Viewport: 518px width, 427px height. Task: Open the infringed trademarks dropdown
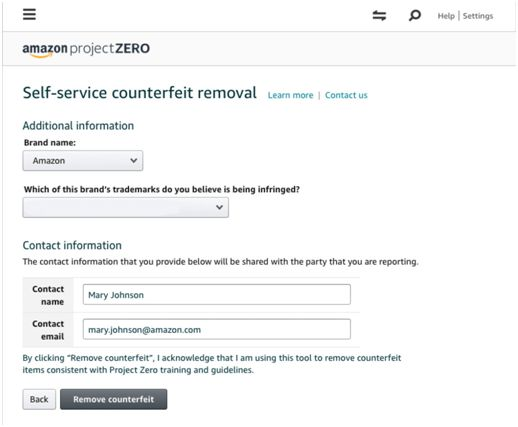pos(126,207)
